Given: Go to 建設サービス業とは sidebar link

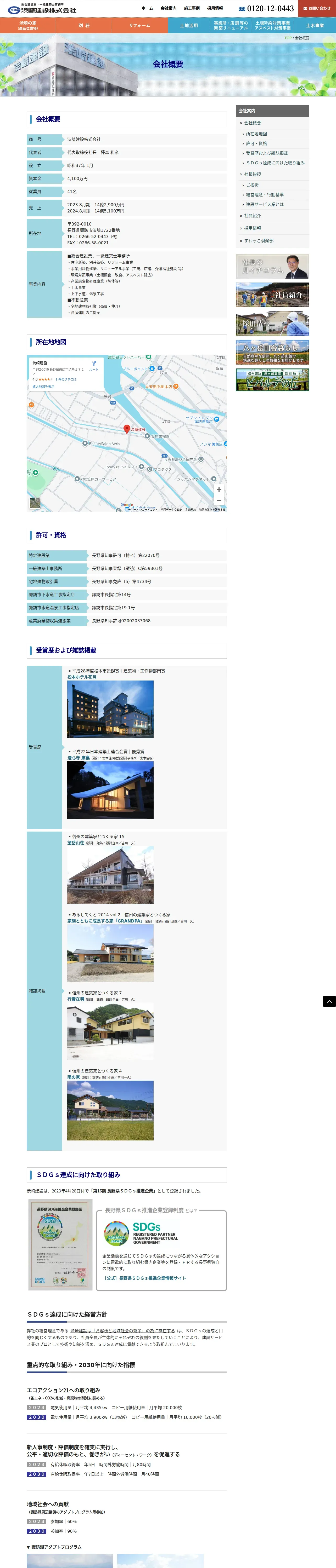Looking at the screenshot, I should coord(264,205).
